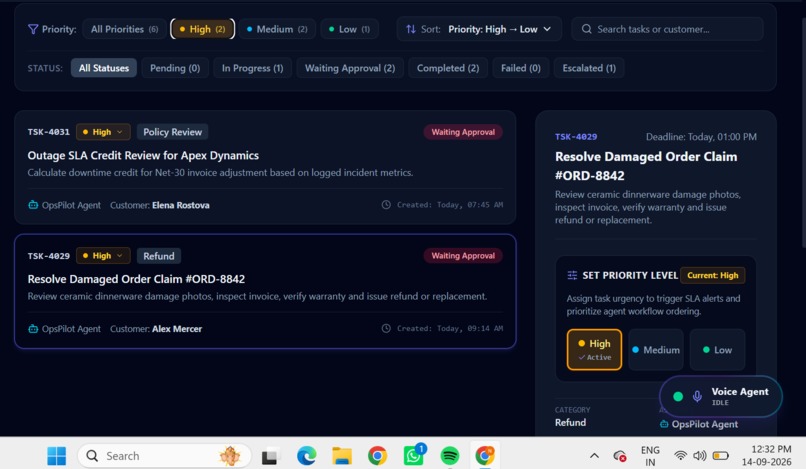The height and width of the screenshot is (469, 806).
Task: Set task priority to Medium in details panel
Action: 656,350
